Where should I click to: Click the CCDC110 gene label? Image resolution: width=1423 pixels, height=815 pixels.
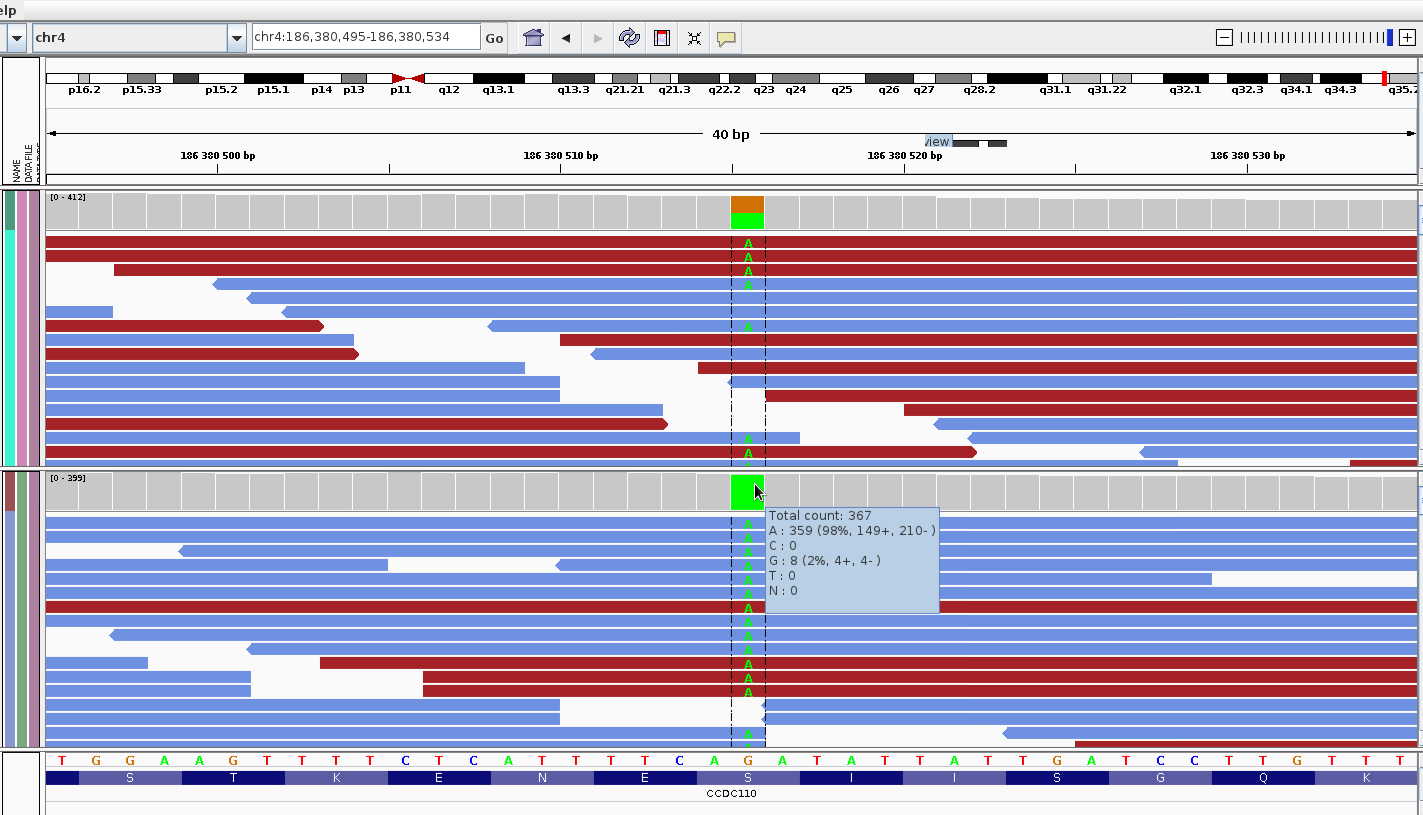pyautogui.click(x=731, y=793)
